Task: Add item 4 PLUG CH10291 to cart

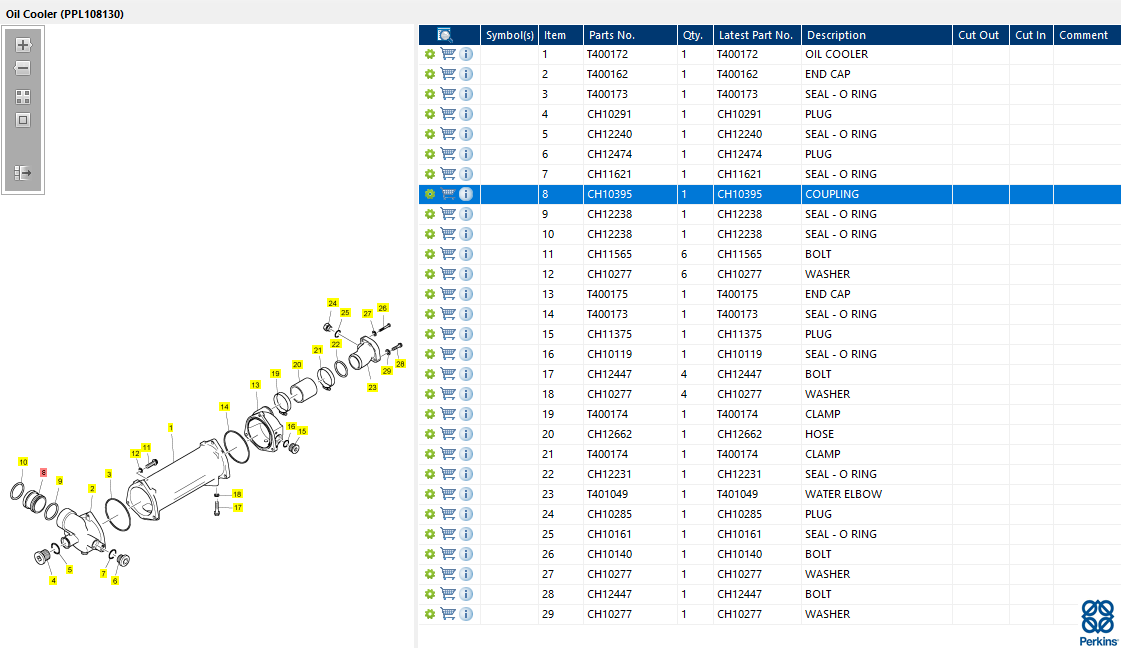Action: (448, 114)
